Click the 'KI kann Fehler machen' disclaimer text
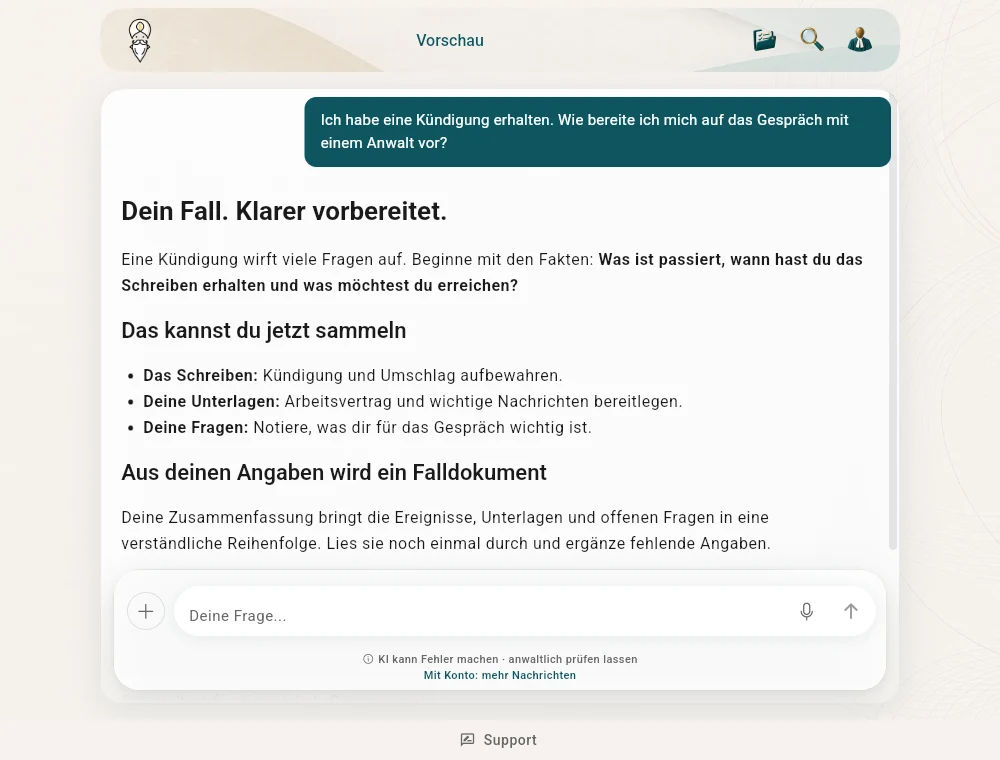Image resolution: width=1000 pixels, height=760 pixels. (x=508, y=659)
